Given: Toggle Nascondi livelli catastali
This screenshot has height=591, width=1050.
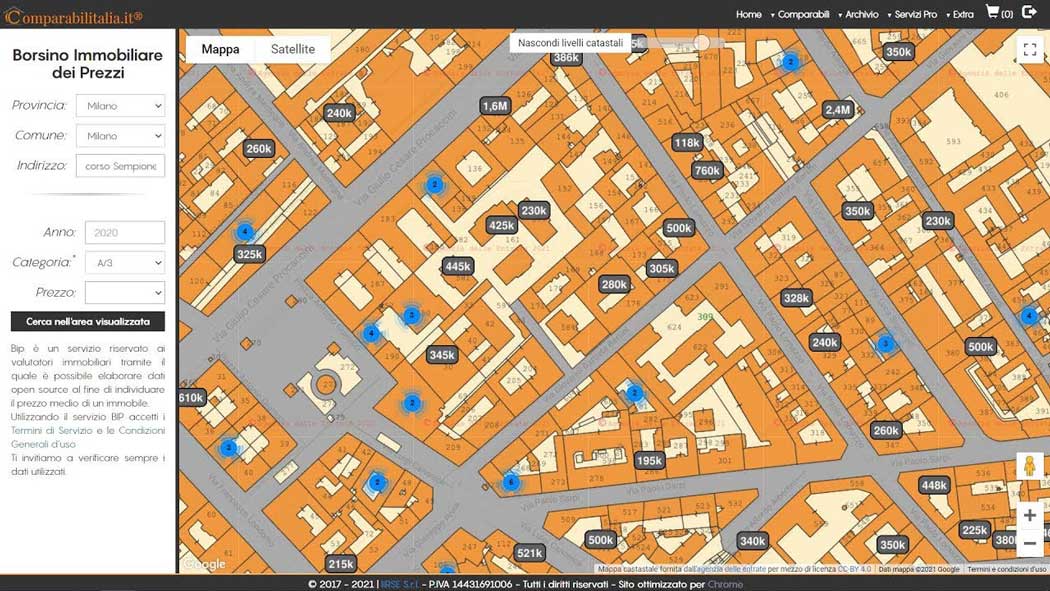Looking at the screenshot, I should coord(570,43).
